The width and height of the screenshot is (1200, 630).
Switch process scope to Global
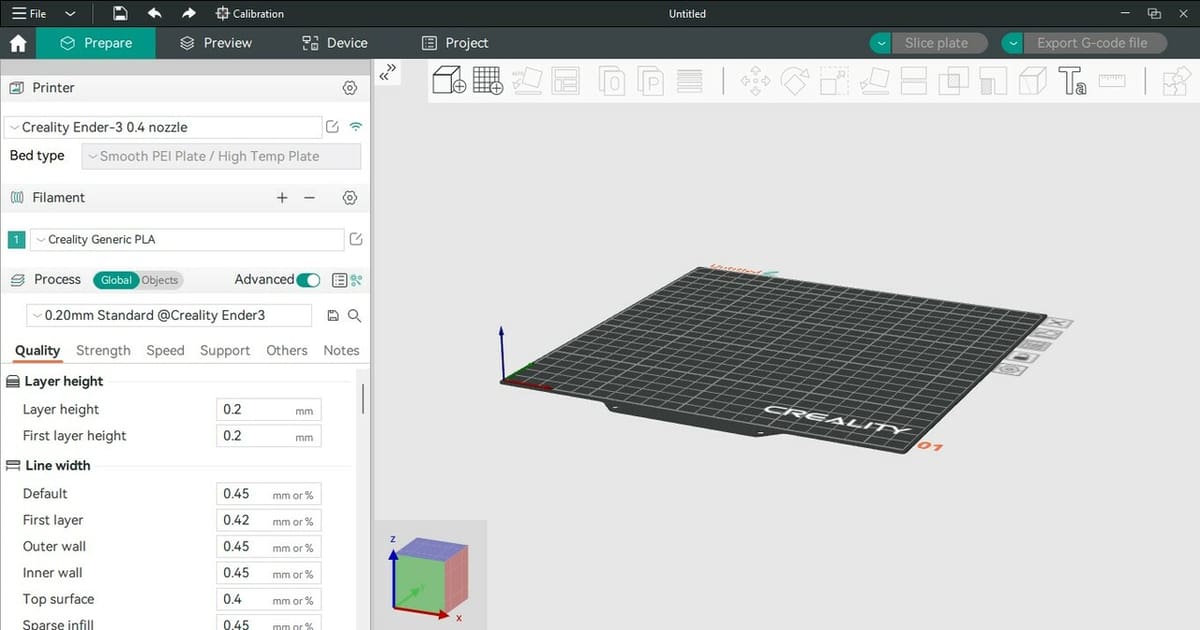click(x=116, y=280)
